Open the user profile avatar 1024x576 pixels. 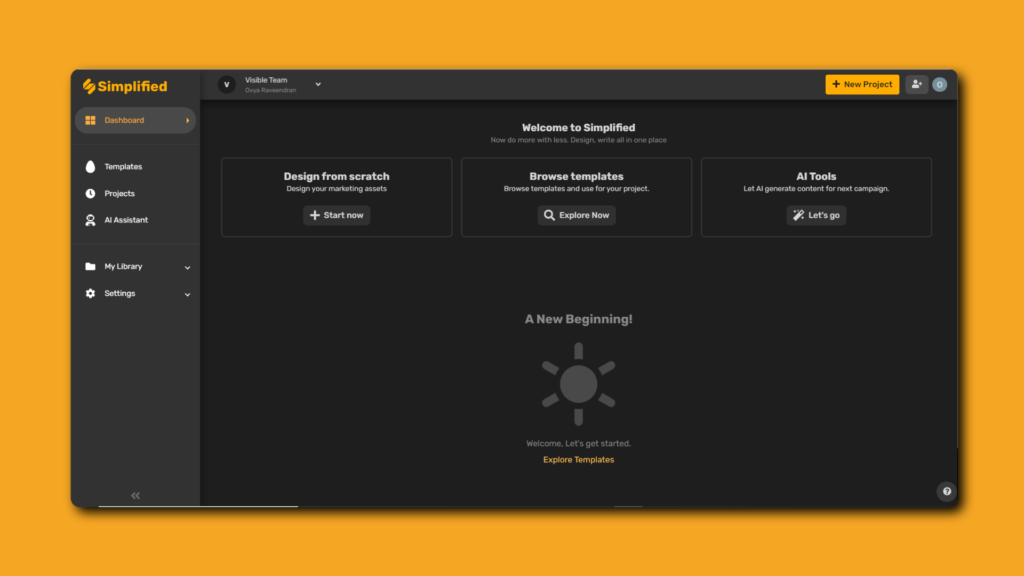(940, 84)
